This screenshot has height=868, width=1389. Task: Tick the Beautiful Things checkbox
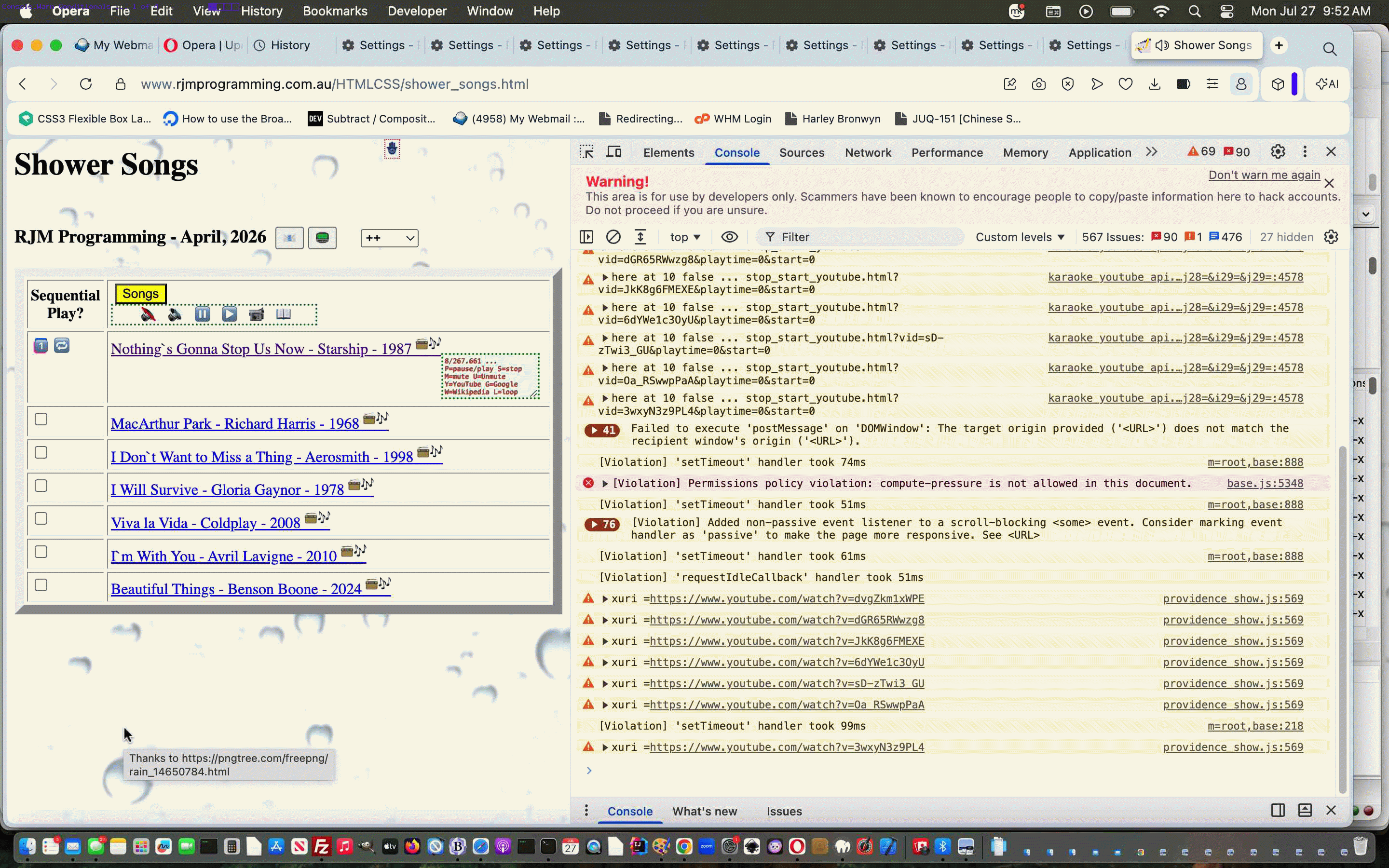coord(41,585)
